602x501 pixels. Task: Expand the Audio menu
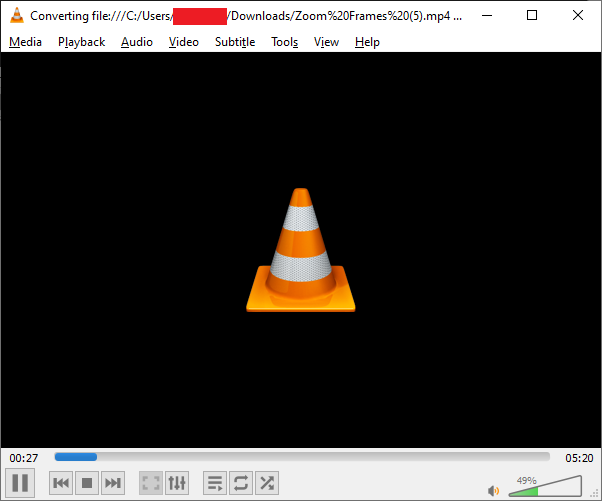coord(137,42)
